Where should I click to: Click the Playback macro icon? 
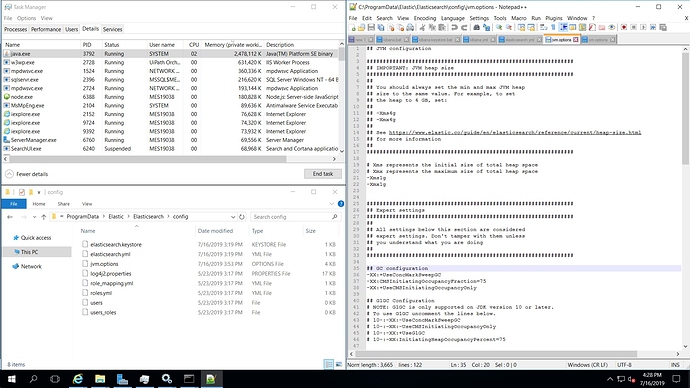click(643, 27)
